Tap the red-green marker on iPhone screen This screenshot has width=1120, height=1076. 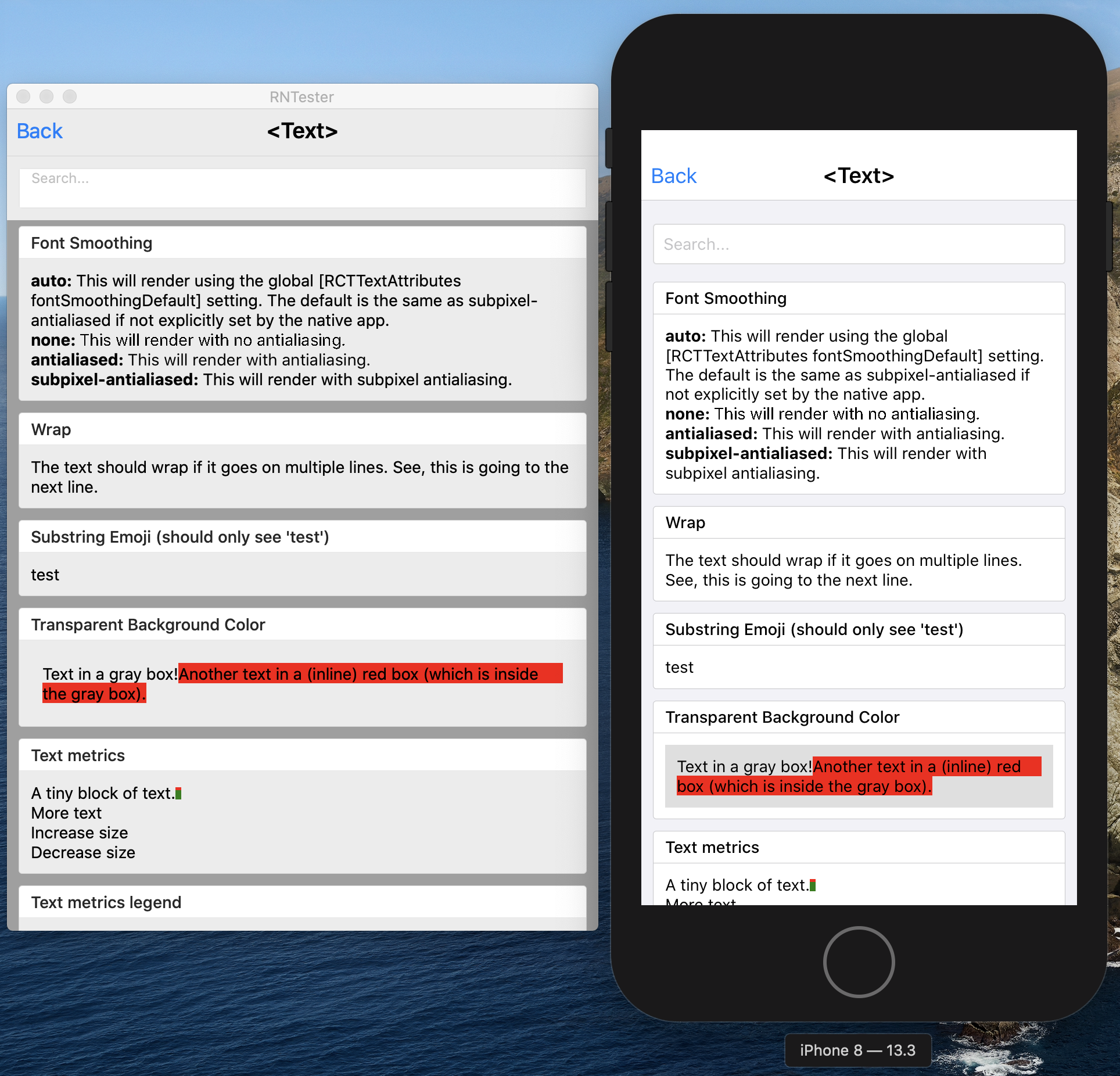pyautogui.click(x=813, y=885)
